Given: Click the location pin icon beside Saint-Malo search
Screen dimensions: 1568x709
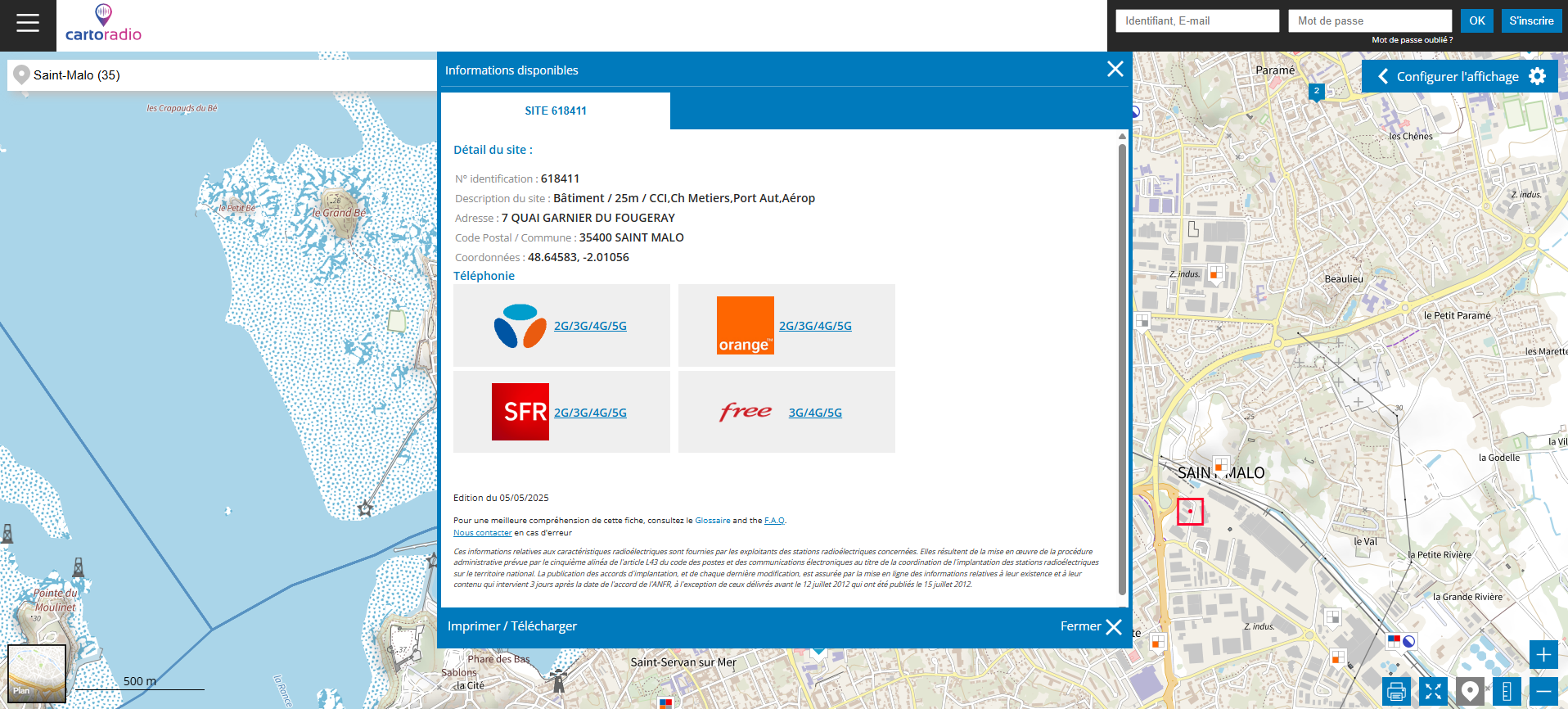Looking at the screenshot, I should (22, 75).
